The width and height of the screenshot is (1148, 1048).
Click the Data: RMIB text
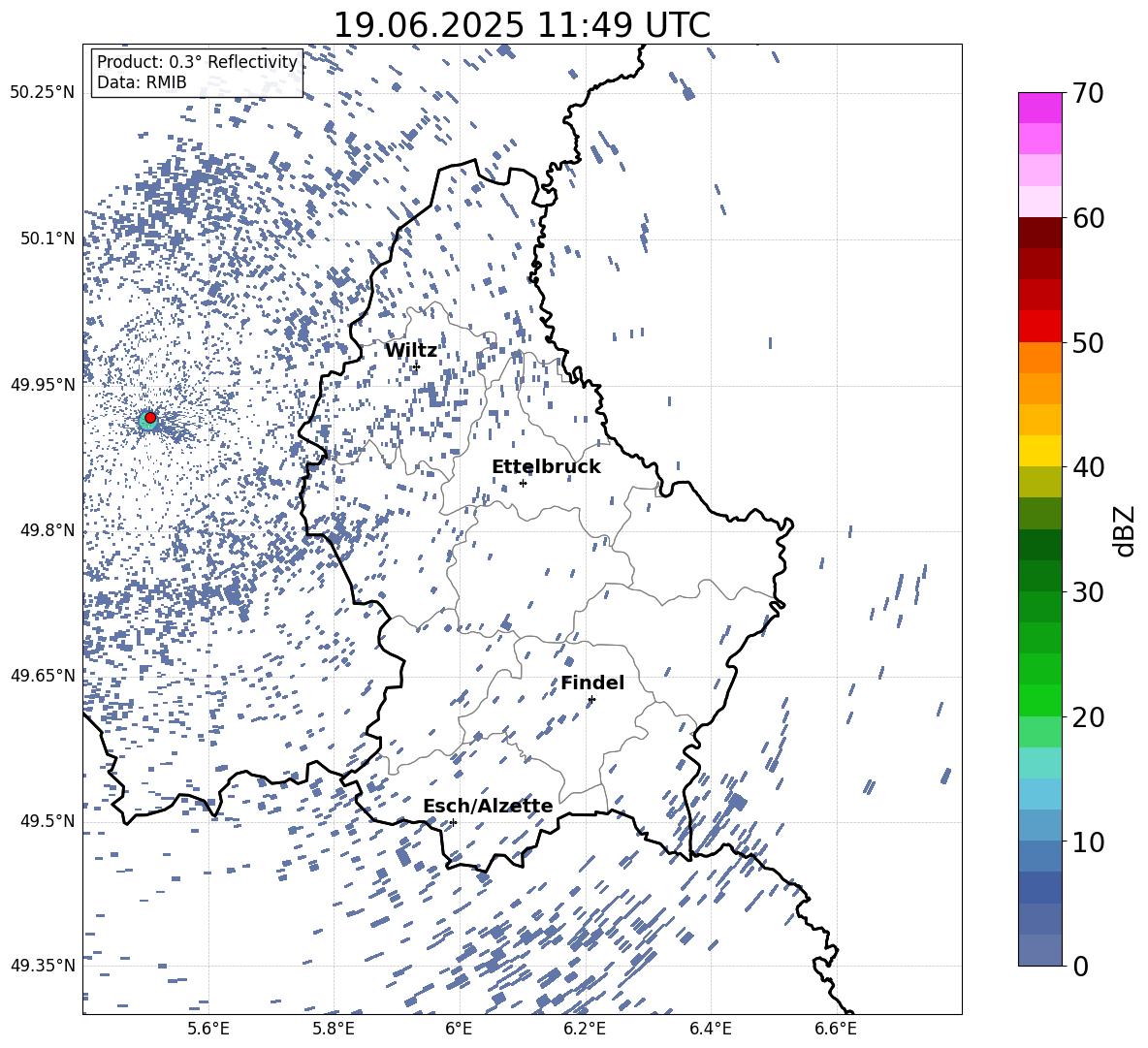tap(142, 82)
